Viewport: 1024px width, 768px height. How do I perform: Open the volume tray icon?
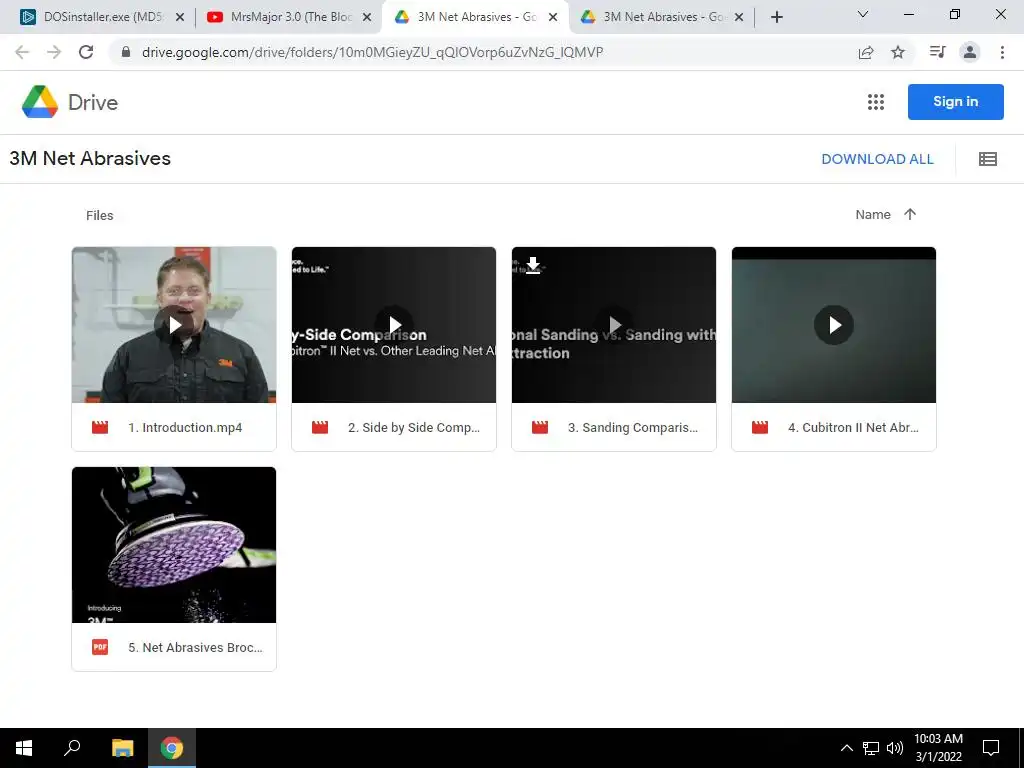tap(895, 748)
